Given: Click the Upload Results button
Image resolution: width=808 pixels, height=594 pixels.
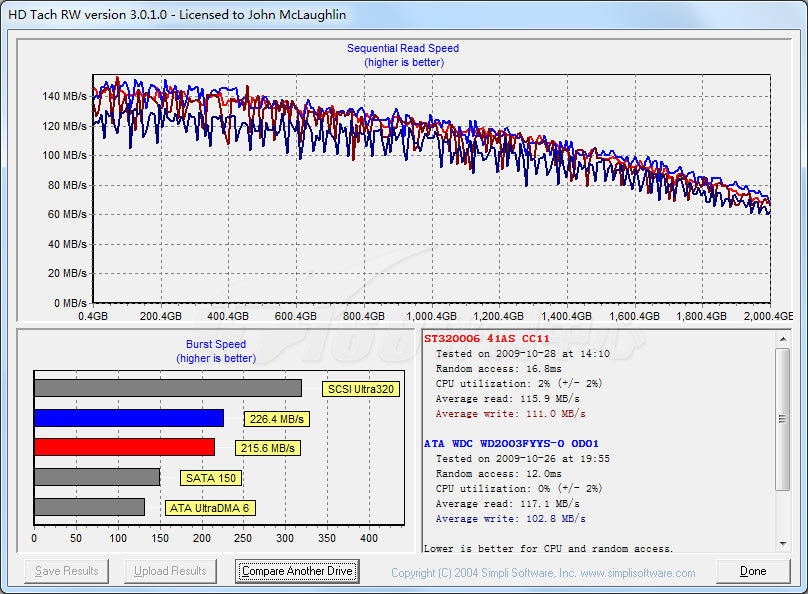Looking at the screenshot, I should pyautogui.click(x=171, y=571).
